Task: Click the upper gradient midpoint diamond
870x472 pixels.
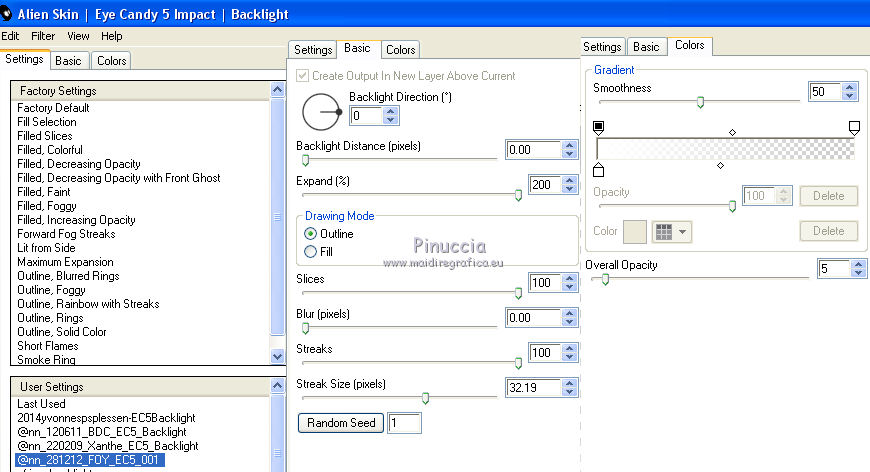Action: tap(732, 132)
